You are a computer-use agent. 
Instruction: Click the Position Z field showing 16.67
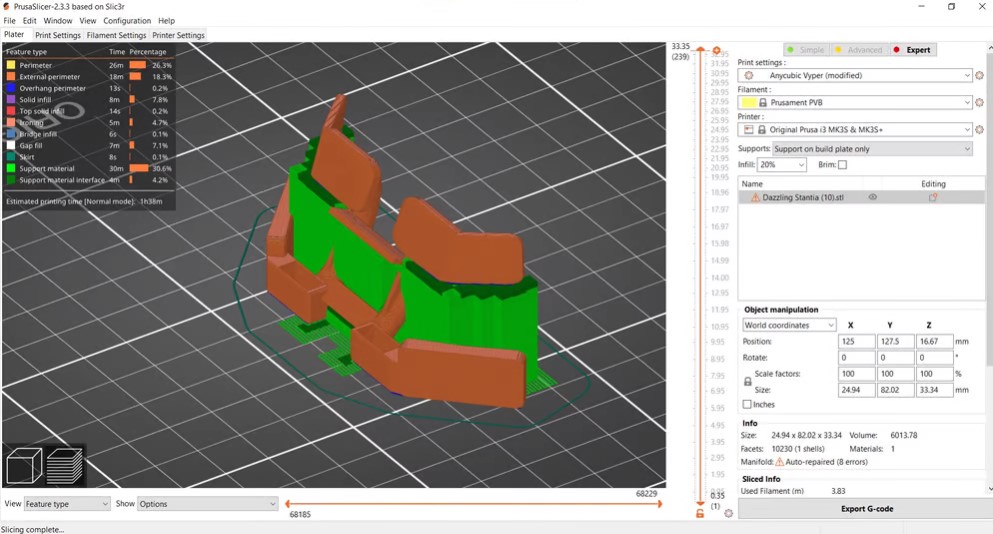(935, 341)
